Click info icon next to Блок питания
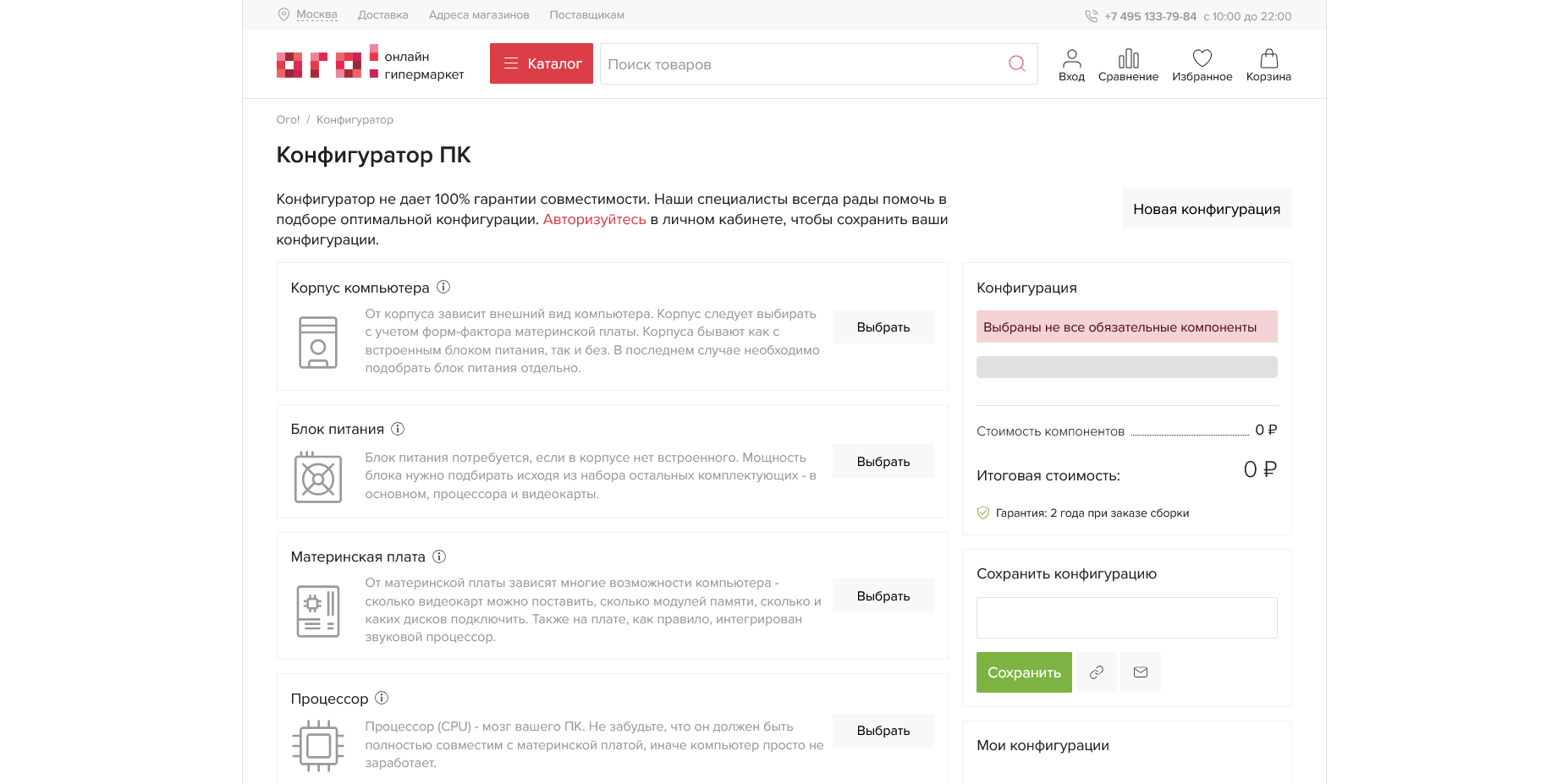The height and width of the screenshot is (784, 1568). point(398,429)
